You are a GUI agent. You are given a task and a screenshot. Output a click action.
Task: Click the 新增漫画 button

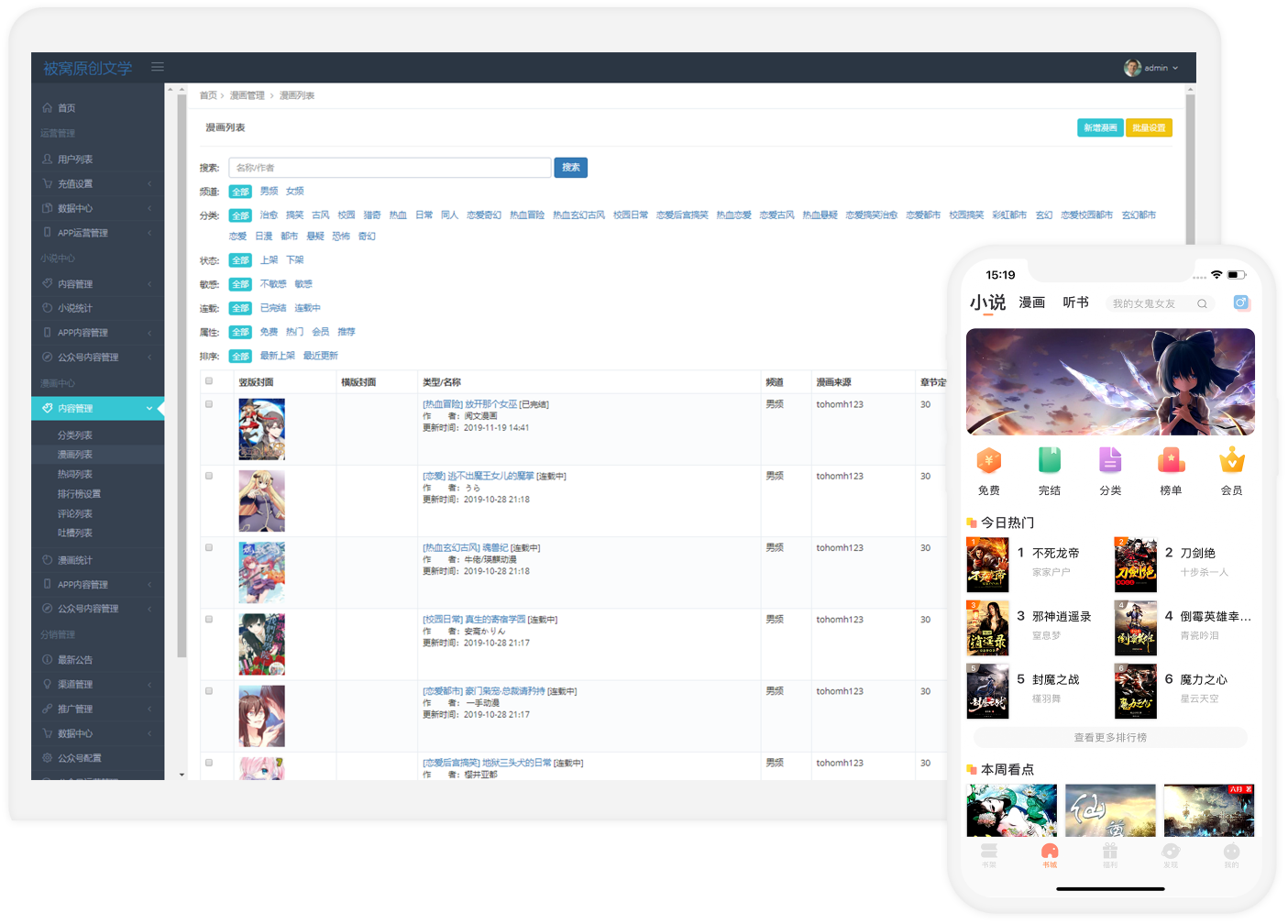(x=1099, y=127)
